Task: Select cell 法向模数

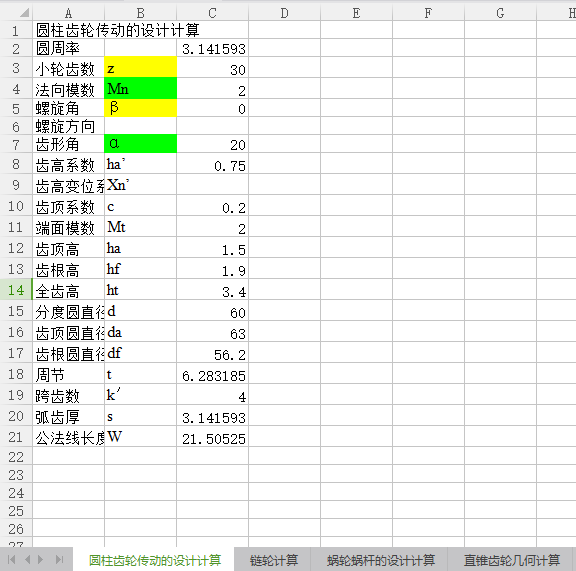Action: (x=68, y=88)
